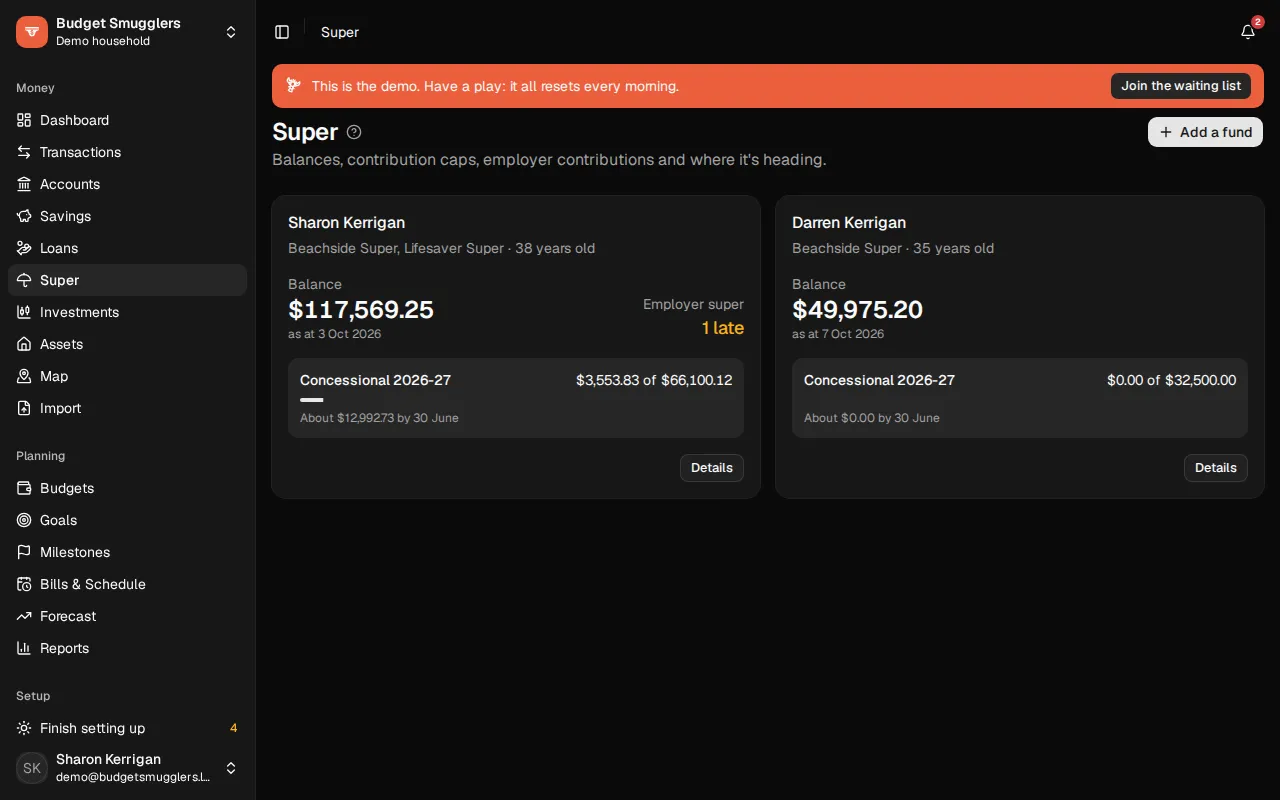The height and width of the screenshot is (800, 1280).
Task: Expand the Budget Smugglers household switcher chevron
Action: 231,32
